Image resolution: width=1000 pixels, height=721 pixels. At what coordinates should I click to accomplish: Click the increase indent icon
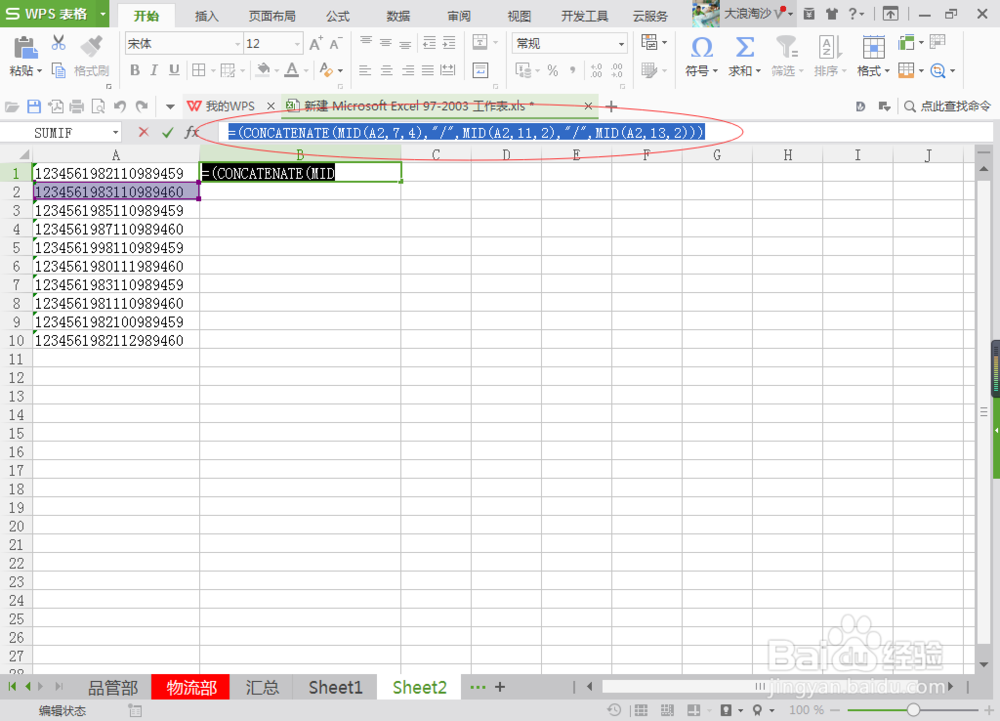449,43
